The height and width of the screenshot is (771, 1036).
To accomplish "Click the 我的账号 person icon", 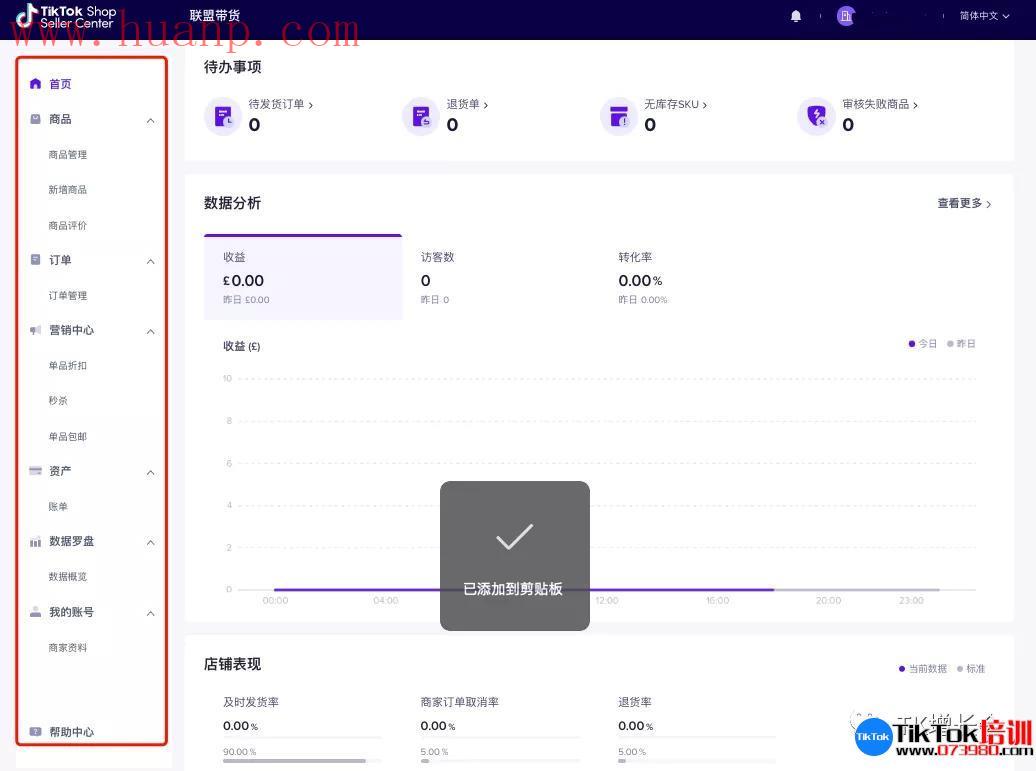I will tap(36, 612).
